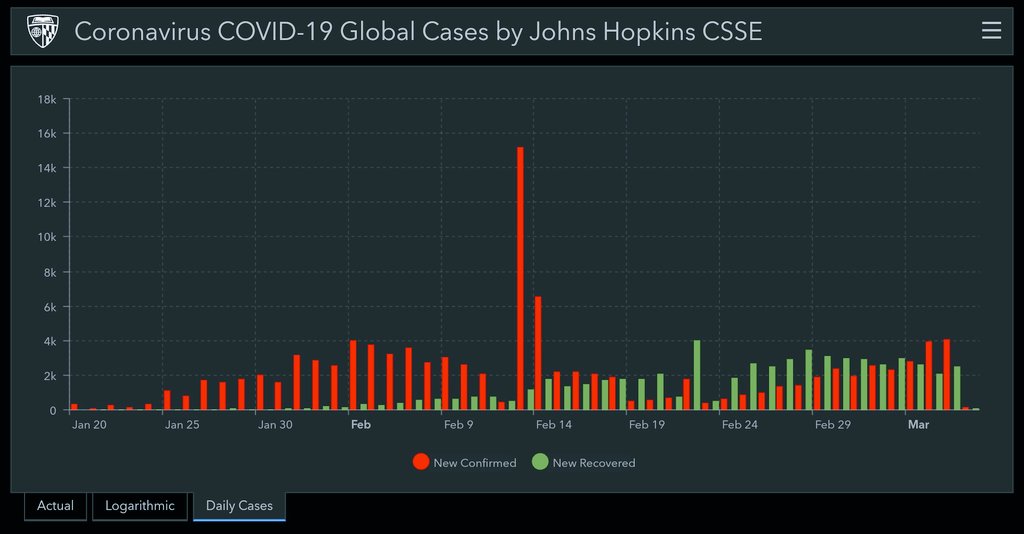The height and width of the screenshot is (534, 1024).
Task: Click the 14k y-axis label
Action: point(47,168)
